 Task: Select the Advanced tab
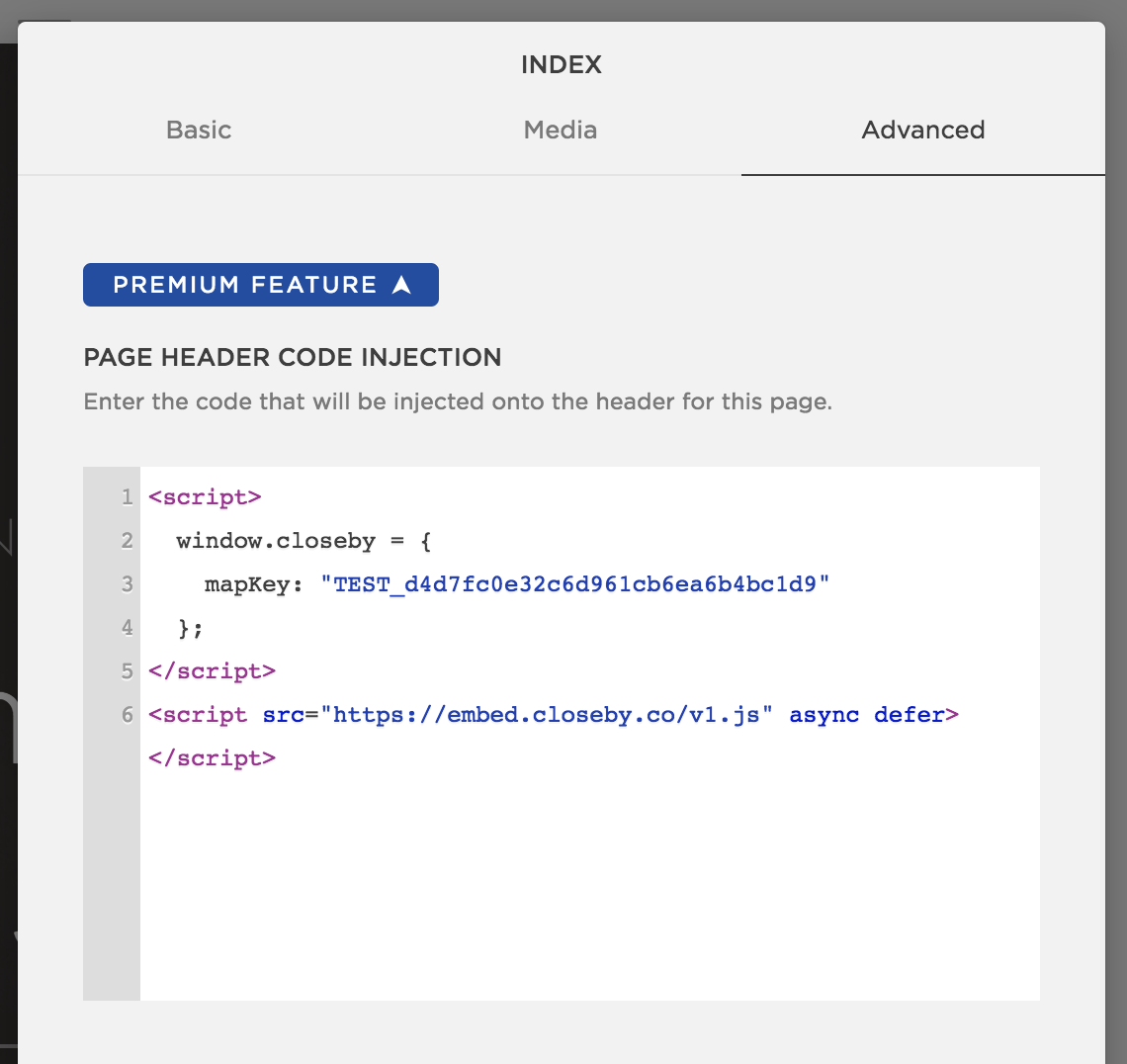coord(923,131)
